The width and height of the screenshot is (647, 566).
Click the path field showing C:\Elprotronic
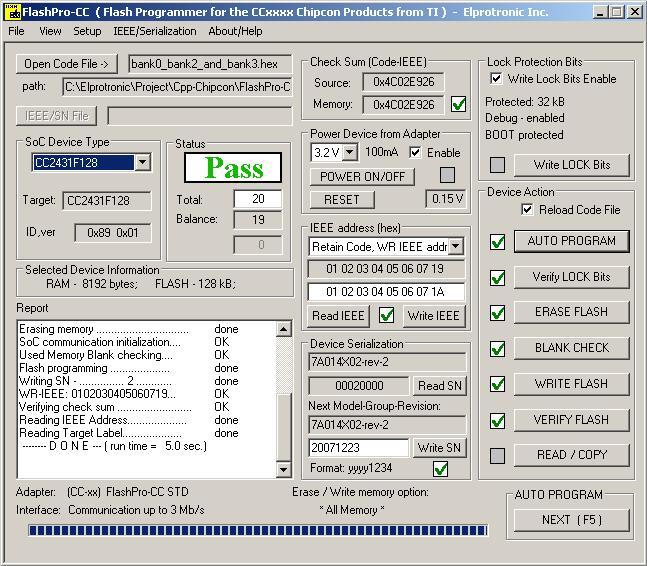tap(177, 87)
